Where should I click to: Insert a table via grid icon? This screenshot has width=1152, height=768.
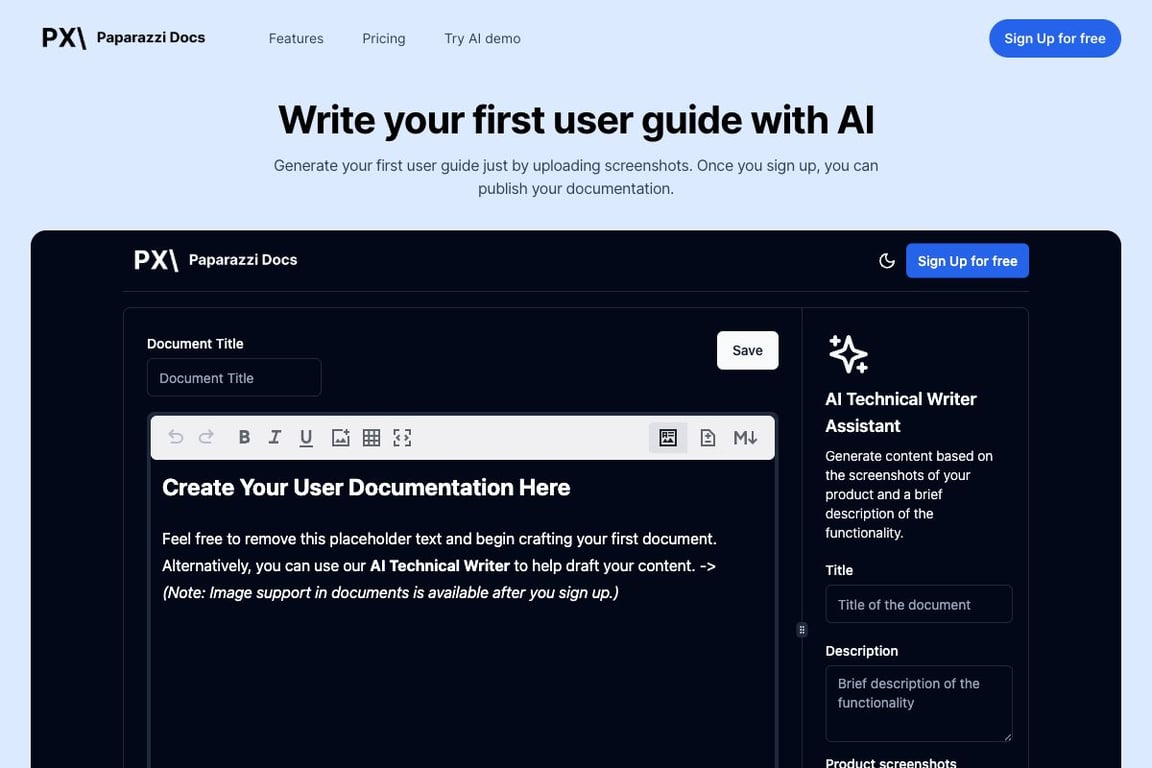pyautogui.click(x=372, y=437)
